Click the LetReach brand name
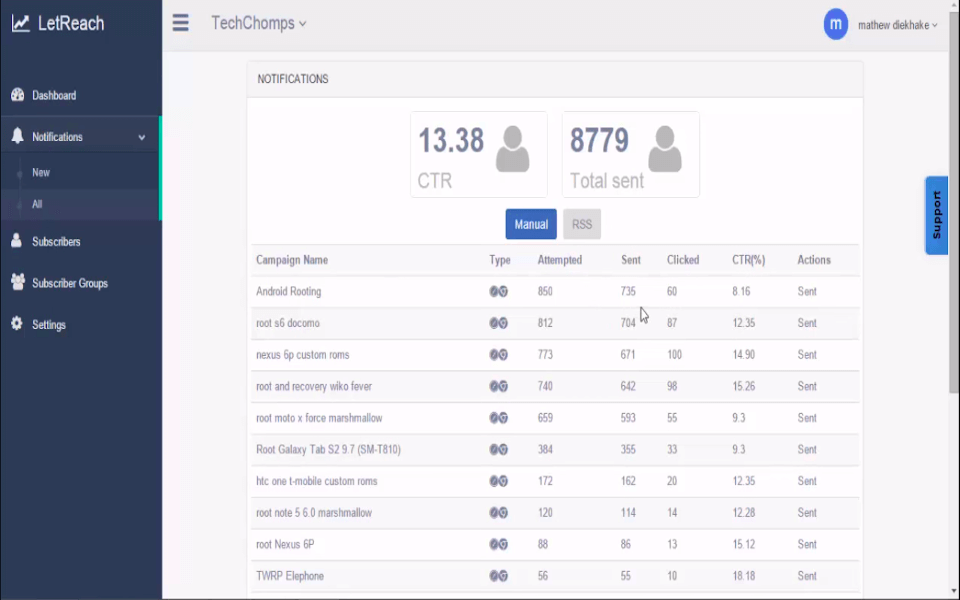960x600 pixels. point(71,23)
